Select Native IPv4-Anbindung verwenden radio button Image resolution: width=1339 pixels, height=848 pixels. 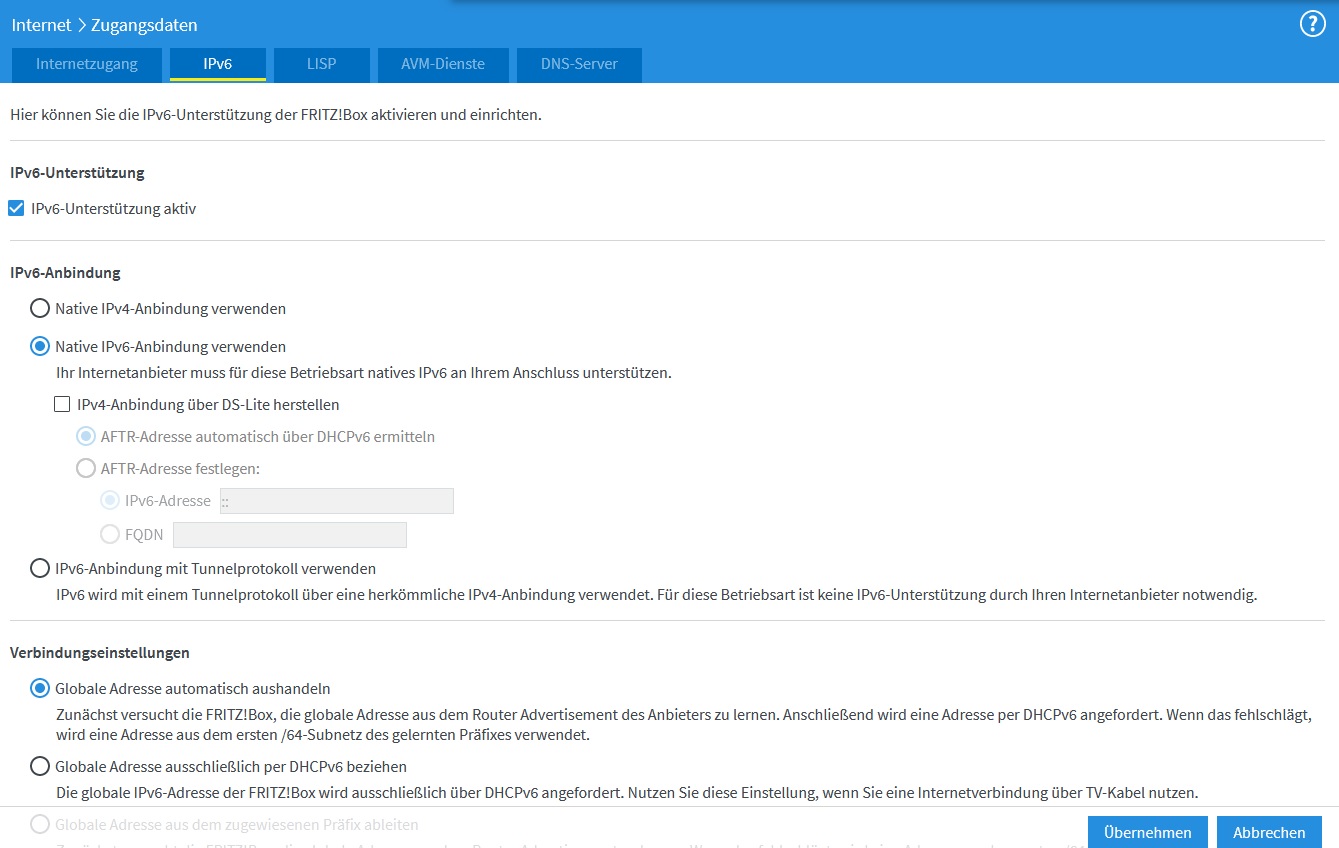[x=40, y=308]
